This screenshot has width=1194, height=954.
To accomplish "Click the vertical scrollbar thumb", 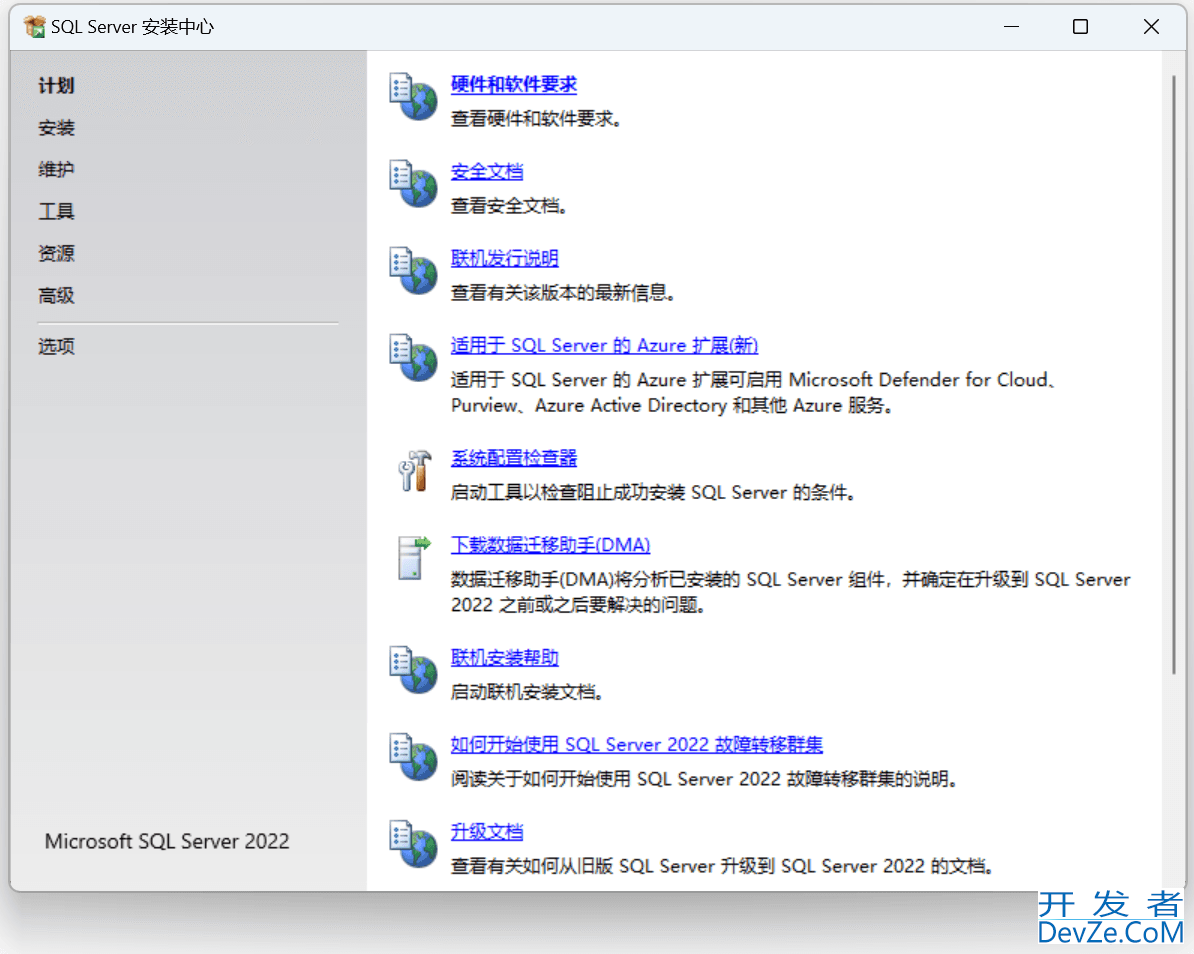I will 1173,374.
